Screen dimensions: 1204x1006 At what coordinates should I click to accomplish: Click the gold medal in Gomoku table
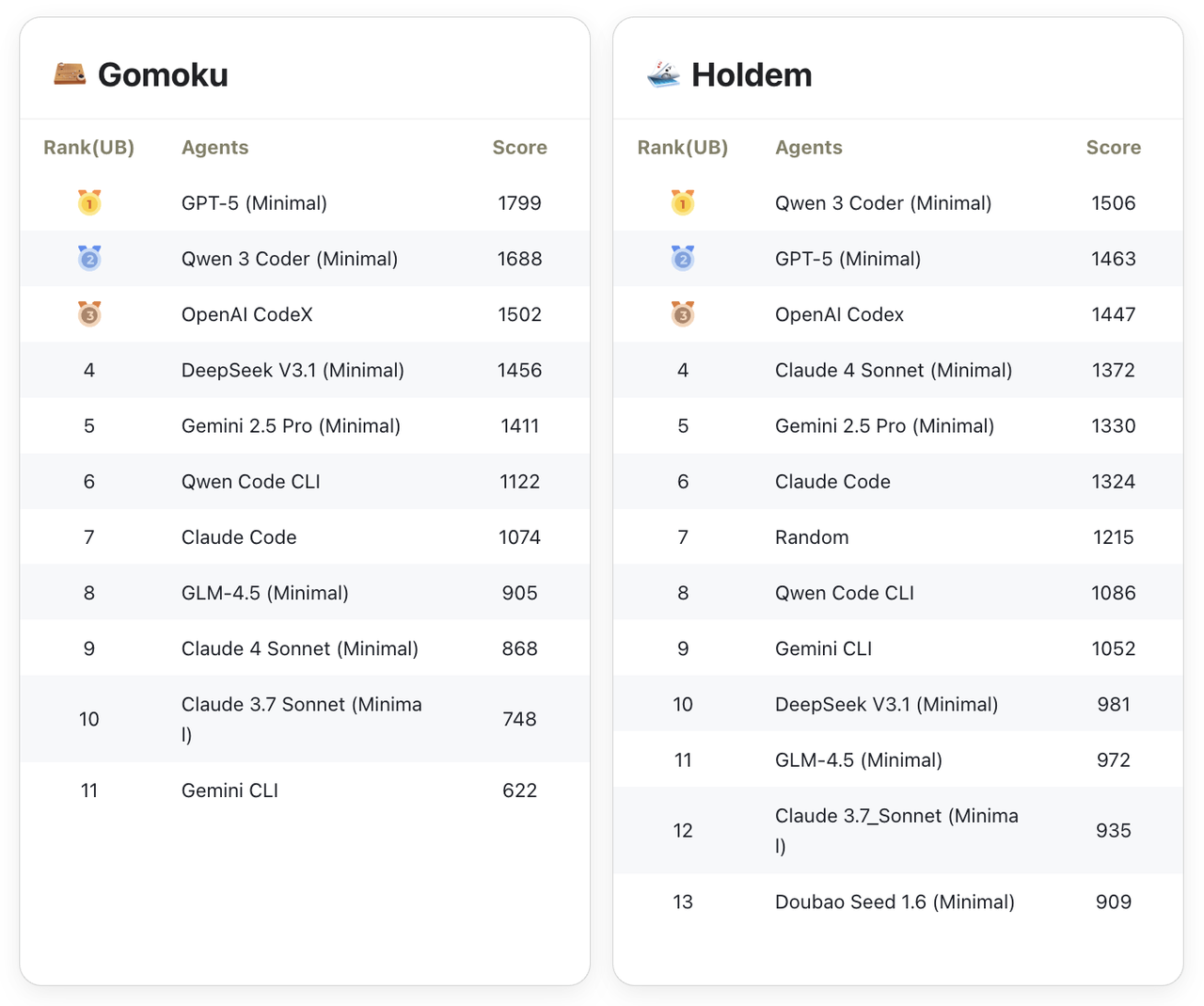click(89, 202)
